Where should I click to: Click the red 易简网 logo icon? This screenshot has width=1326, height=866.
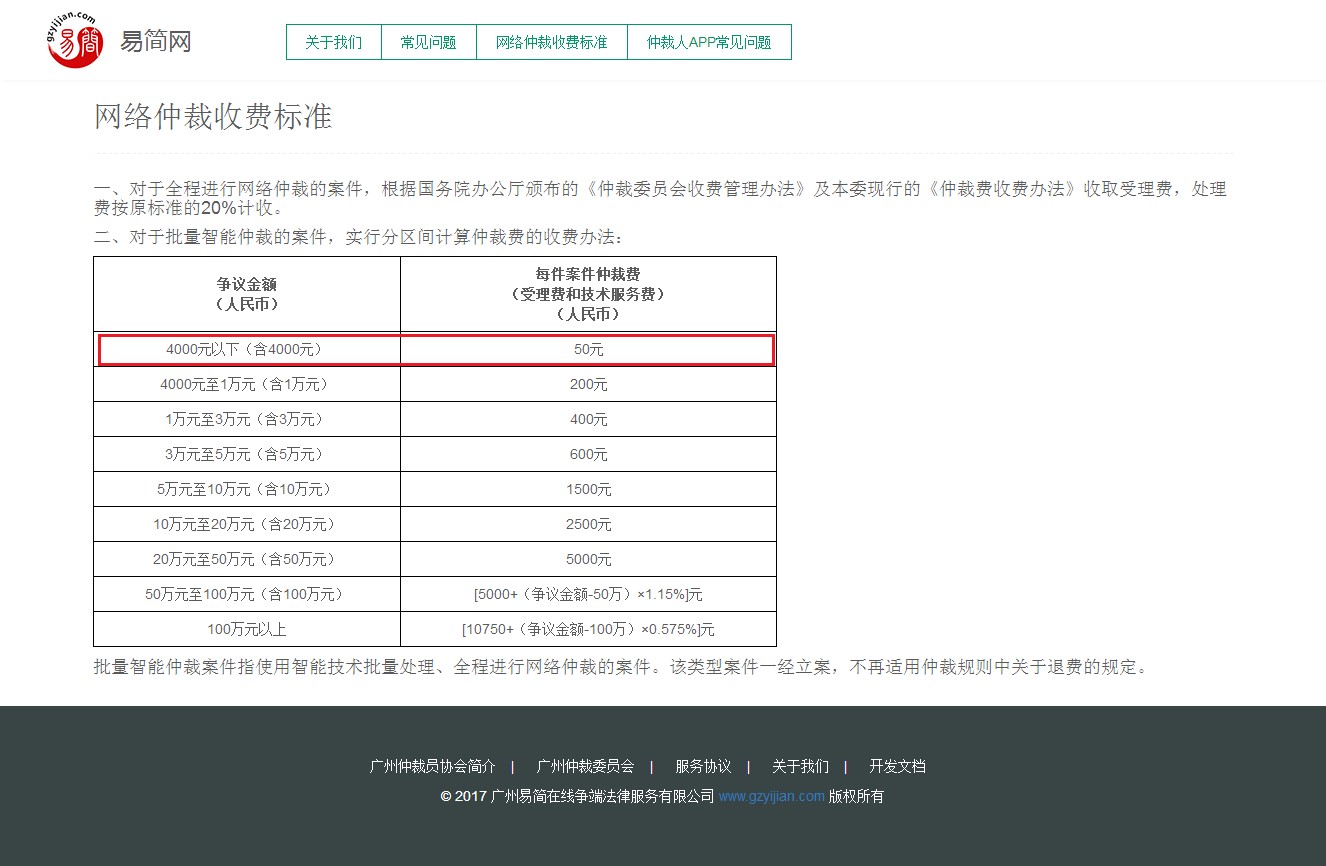[75, 41]
